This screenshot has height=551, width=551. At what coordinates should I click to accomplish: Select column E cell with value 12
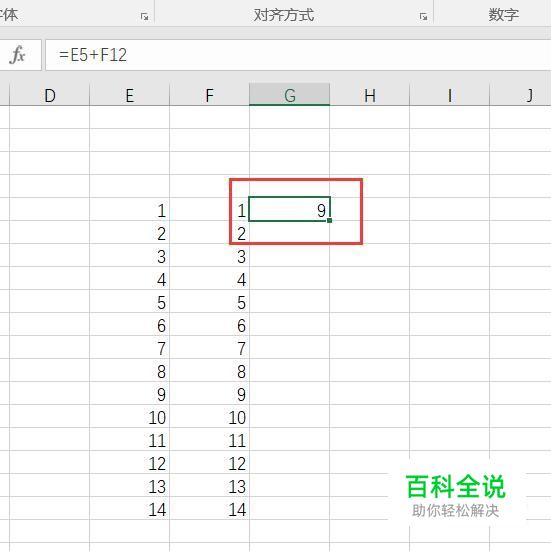pyautogui.click(x=130, y=462)
